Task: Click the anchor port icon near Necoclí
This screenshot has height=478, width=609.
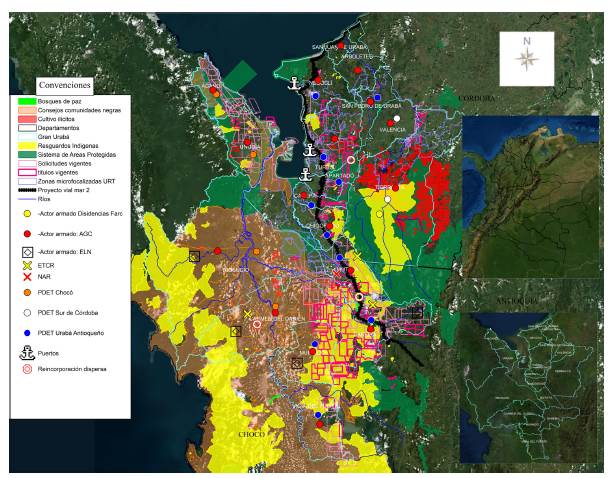Action: pyautogui.click(x=295, y=83)
